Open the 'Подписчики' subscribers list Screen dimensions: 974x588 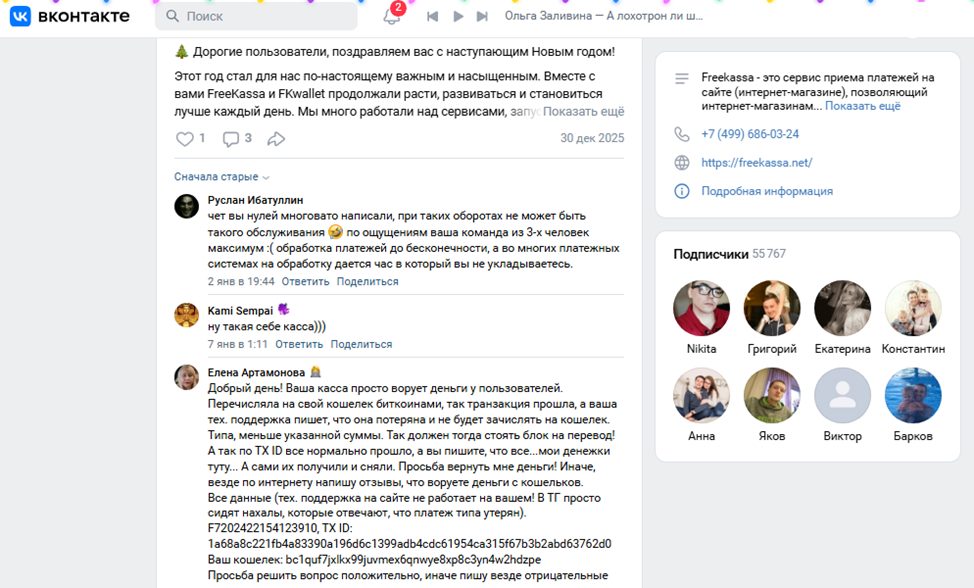(x=711, y=254)
